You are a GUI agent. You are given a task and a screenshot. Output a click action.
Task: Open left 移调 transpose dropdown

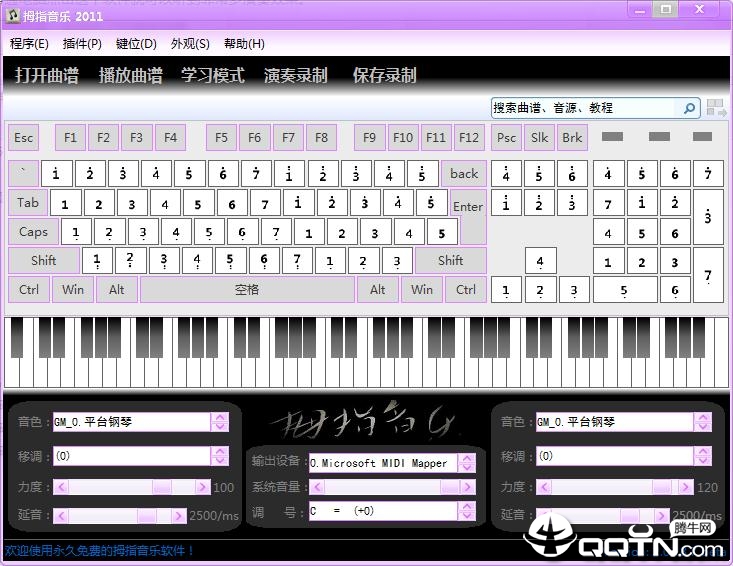(220, 456)
